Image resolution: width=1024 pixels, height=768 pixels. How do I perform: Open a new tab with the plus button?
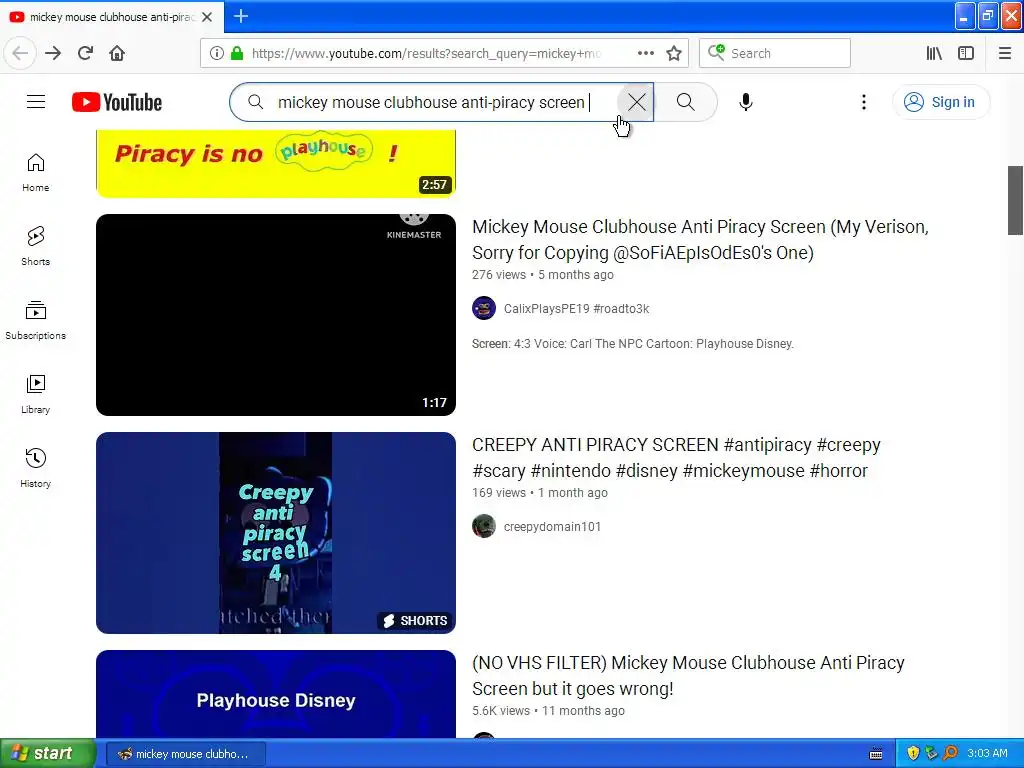(241, 16)
